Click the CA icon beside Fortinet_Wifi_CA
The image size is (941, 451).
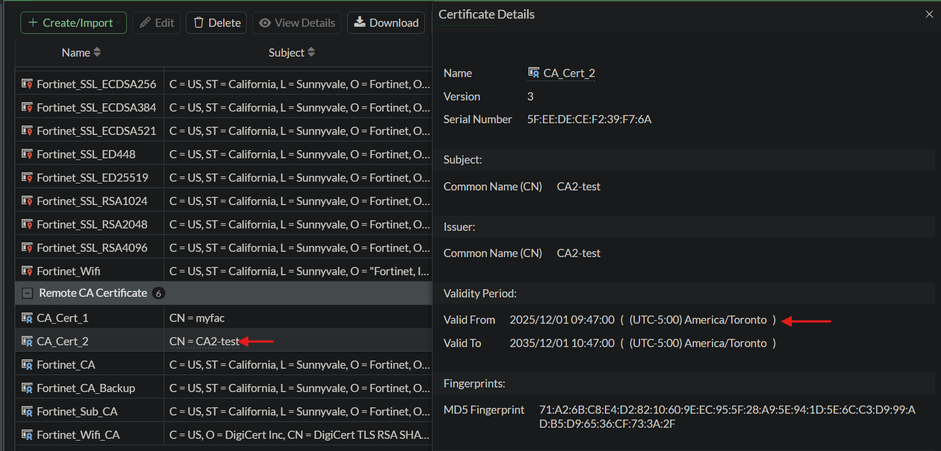(x=27, y=434)
